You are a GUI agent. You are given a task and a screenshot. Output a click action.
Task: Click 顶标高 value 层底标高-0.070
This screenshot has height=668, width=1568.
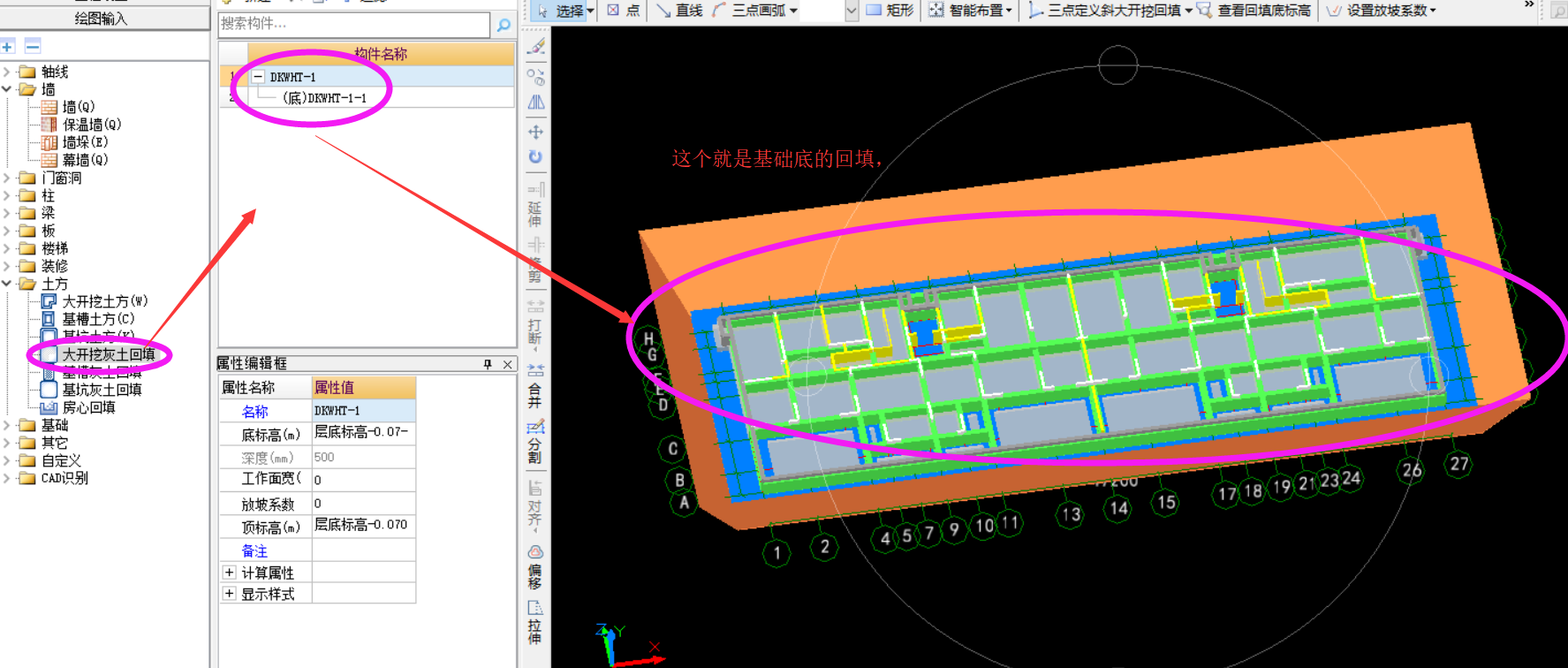point(364,526)
